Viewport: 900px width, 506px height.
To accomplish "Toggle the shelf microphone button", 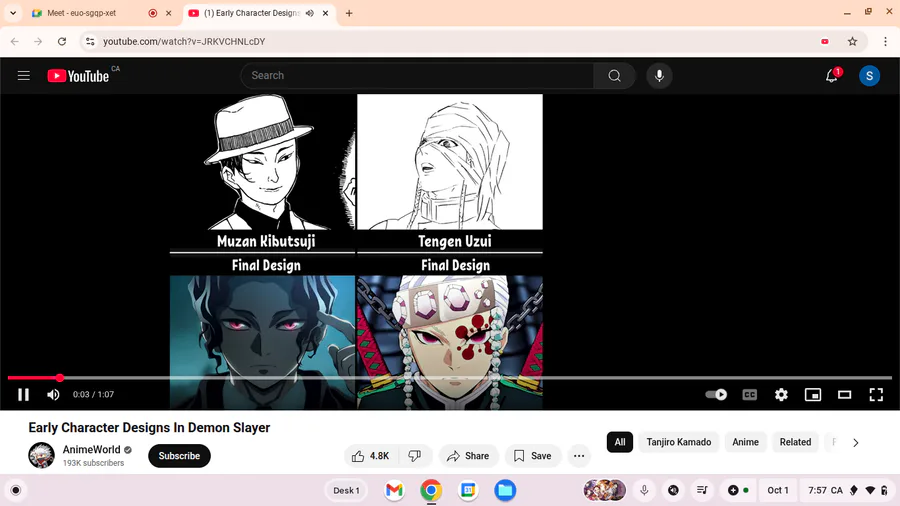I will coord(644,491).
